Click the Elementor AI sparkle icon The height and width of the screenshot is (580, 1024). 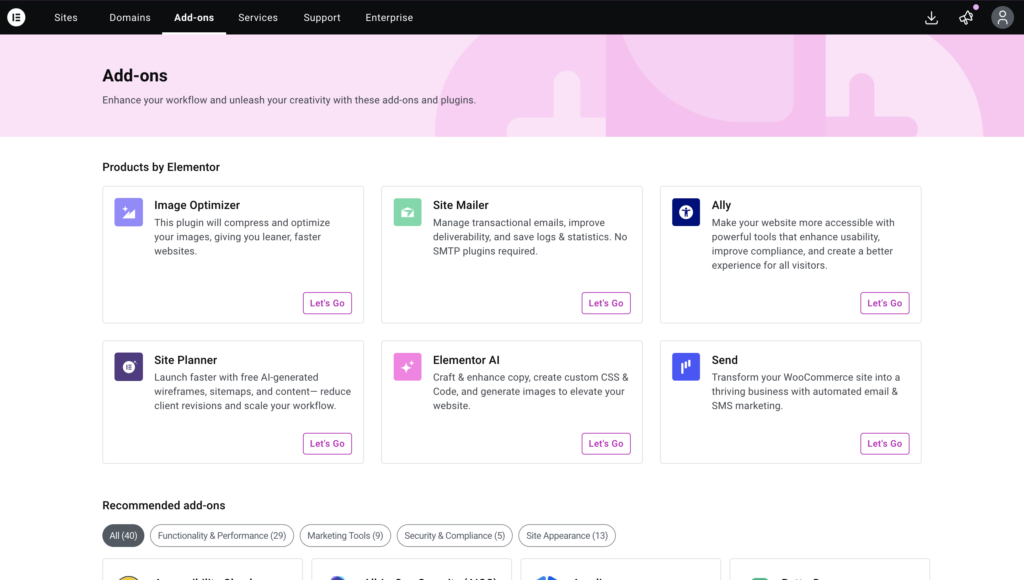[x=407, y=367]
